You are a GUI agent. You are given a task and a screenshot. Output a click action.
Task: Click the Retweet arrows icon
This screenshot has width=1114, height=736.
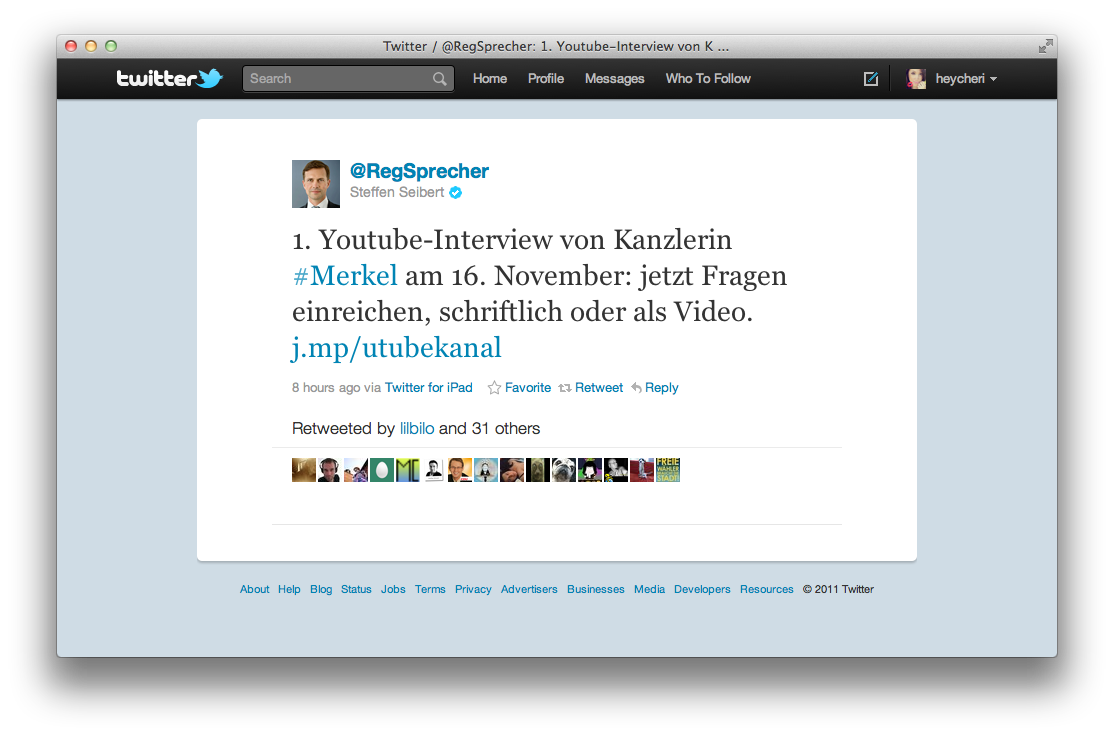565,388
